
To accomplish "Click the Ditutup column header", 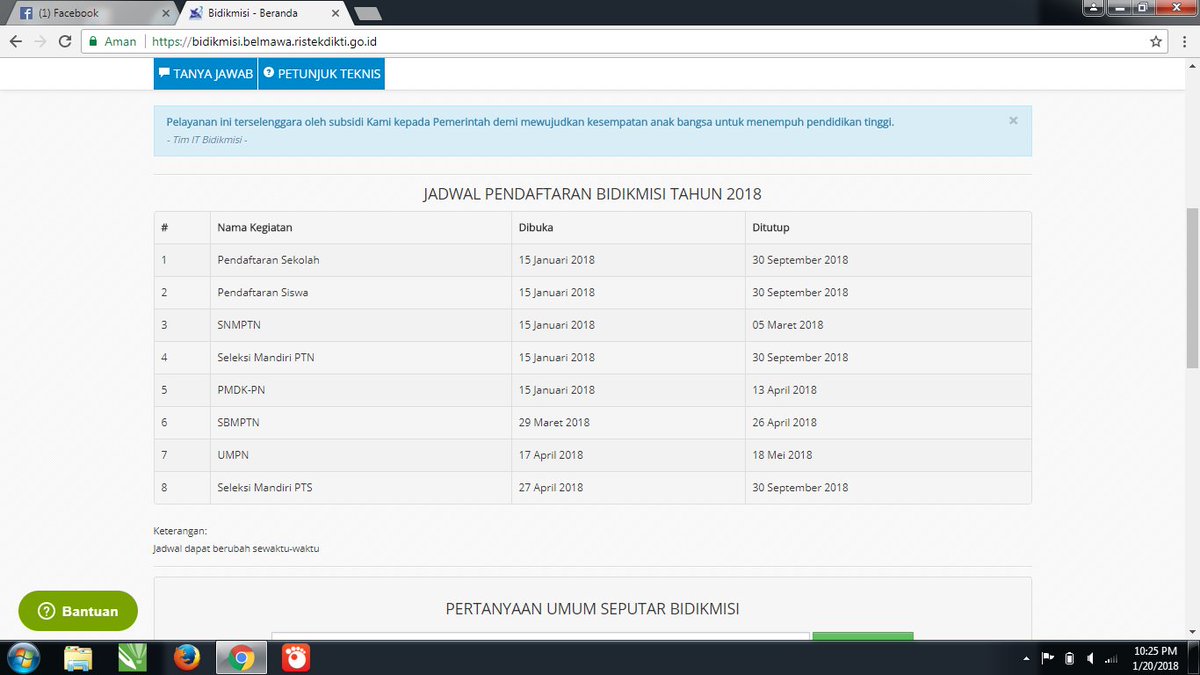I will point(770,227).
